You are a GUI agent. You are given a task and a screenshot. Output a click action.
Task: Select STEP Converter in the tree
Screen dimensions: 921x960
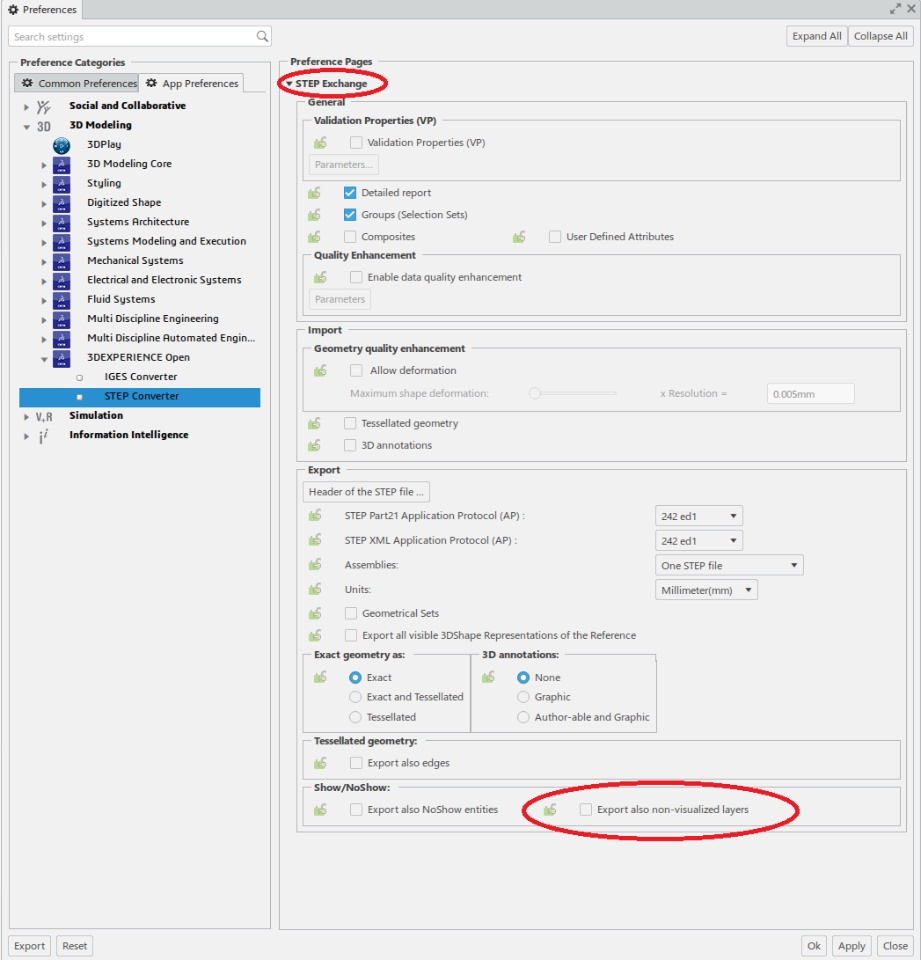(141, 396)
